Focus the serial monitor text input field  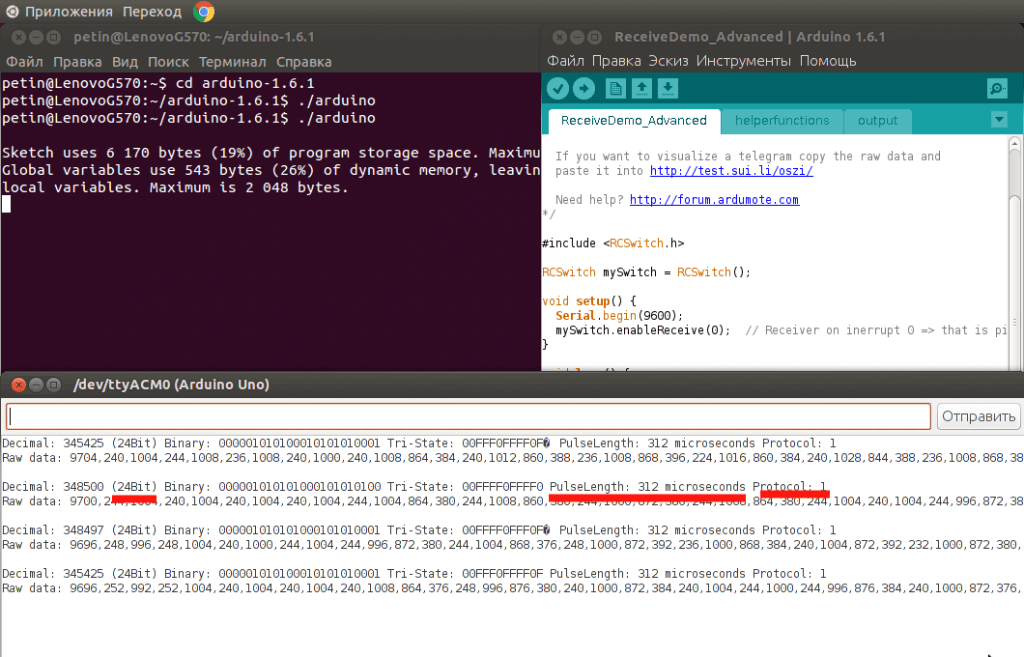tap(468, 416)
